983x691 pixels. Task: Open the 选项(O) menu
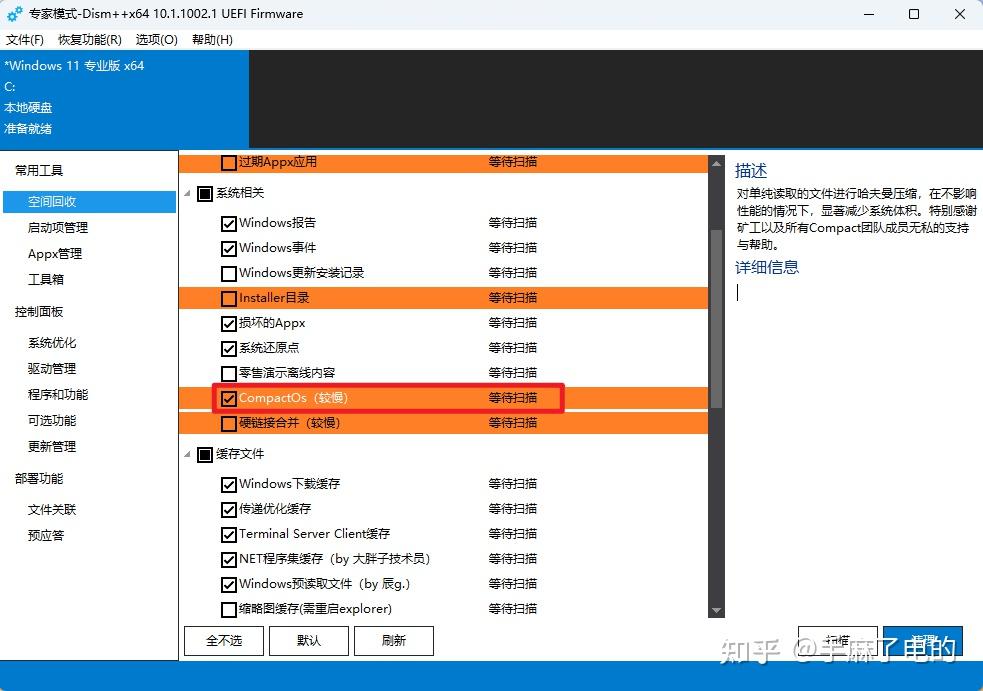click(x=156, y=40)
